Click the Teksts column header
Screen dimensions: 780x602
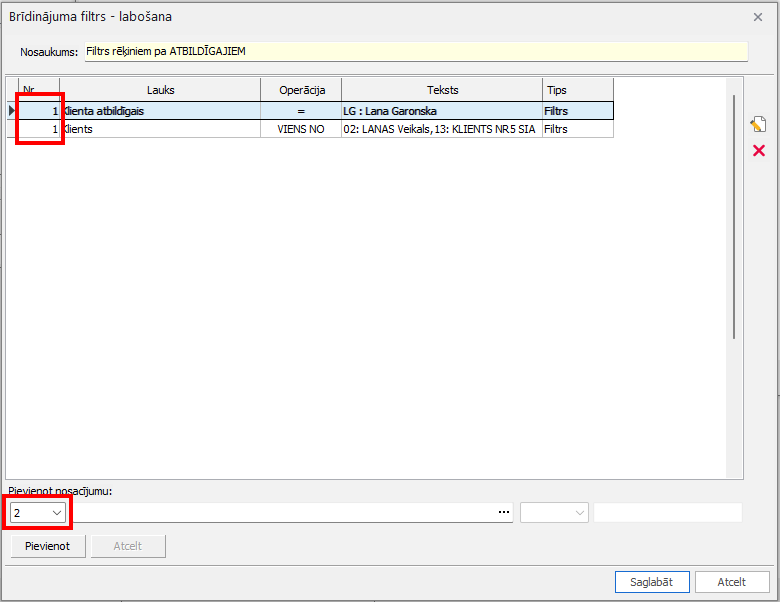(x=442, y=90)
